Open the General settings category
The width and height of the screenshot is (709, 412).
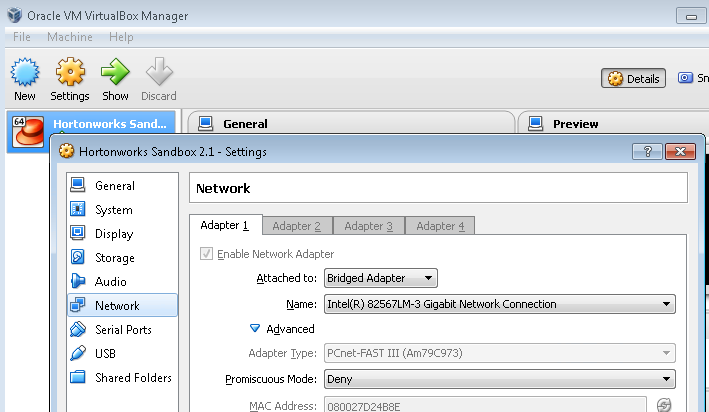(x=122, y=185)
